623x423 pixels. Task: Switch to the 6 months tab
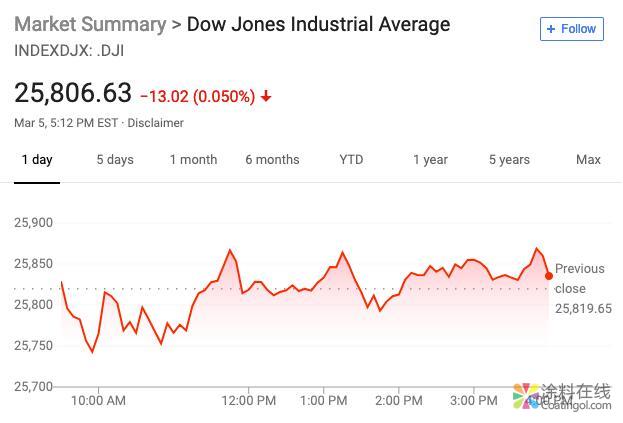[x=272, y=160]
